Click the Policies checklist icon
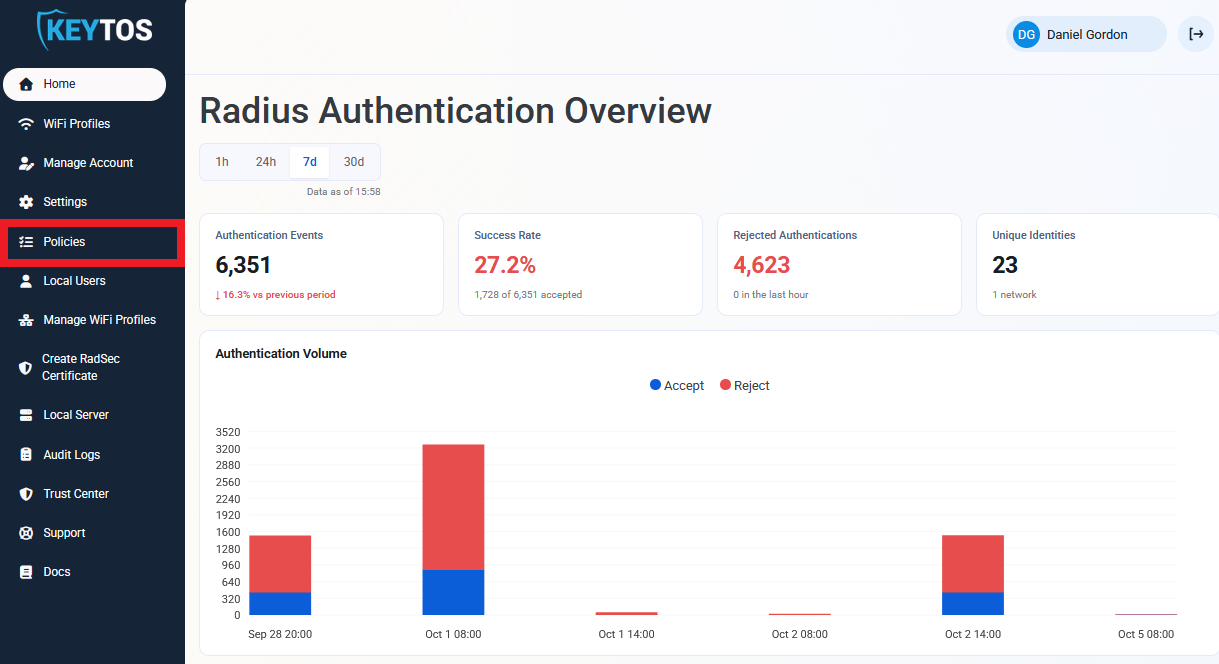The image size is (1219, 664). (x=26, y=242)
